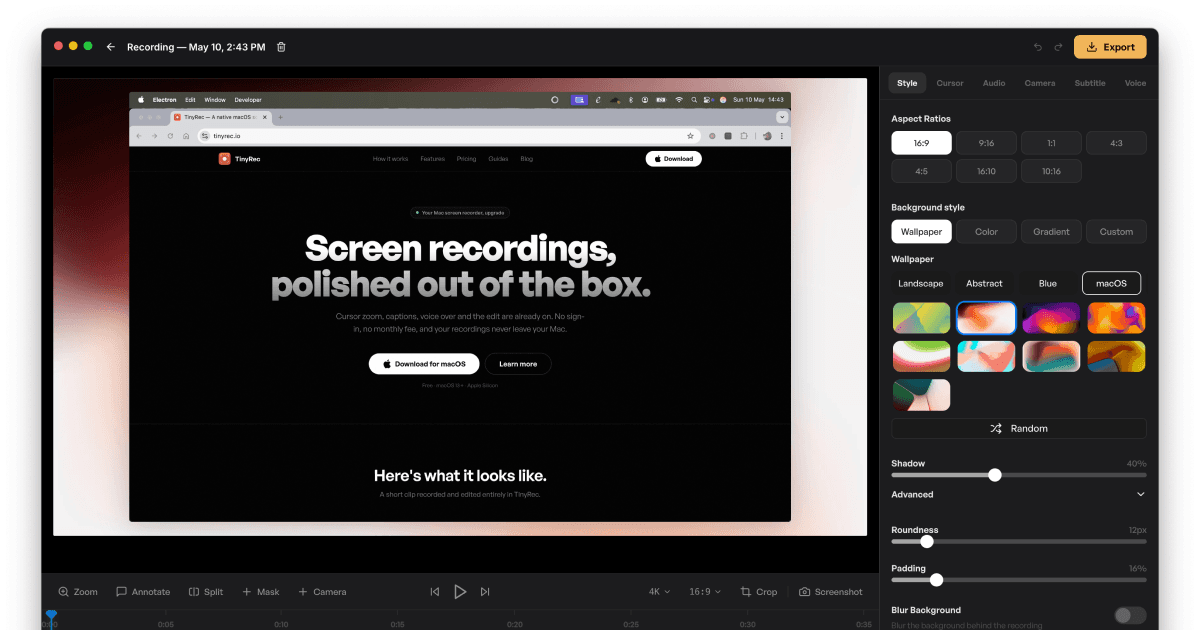1200x630 pixels.
Task: Choose Custom background style
Action: [1116, 231]
